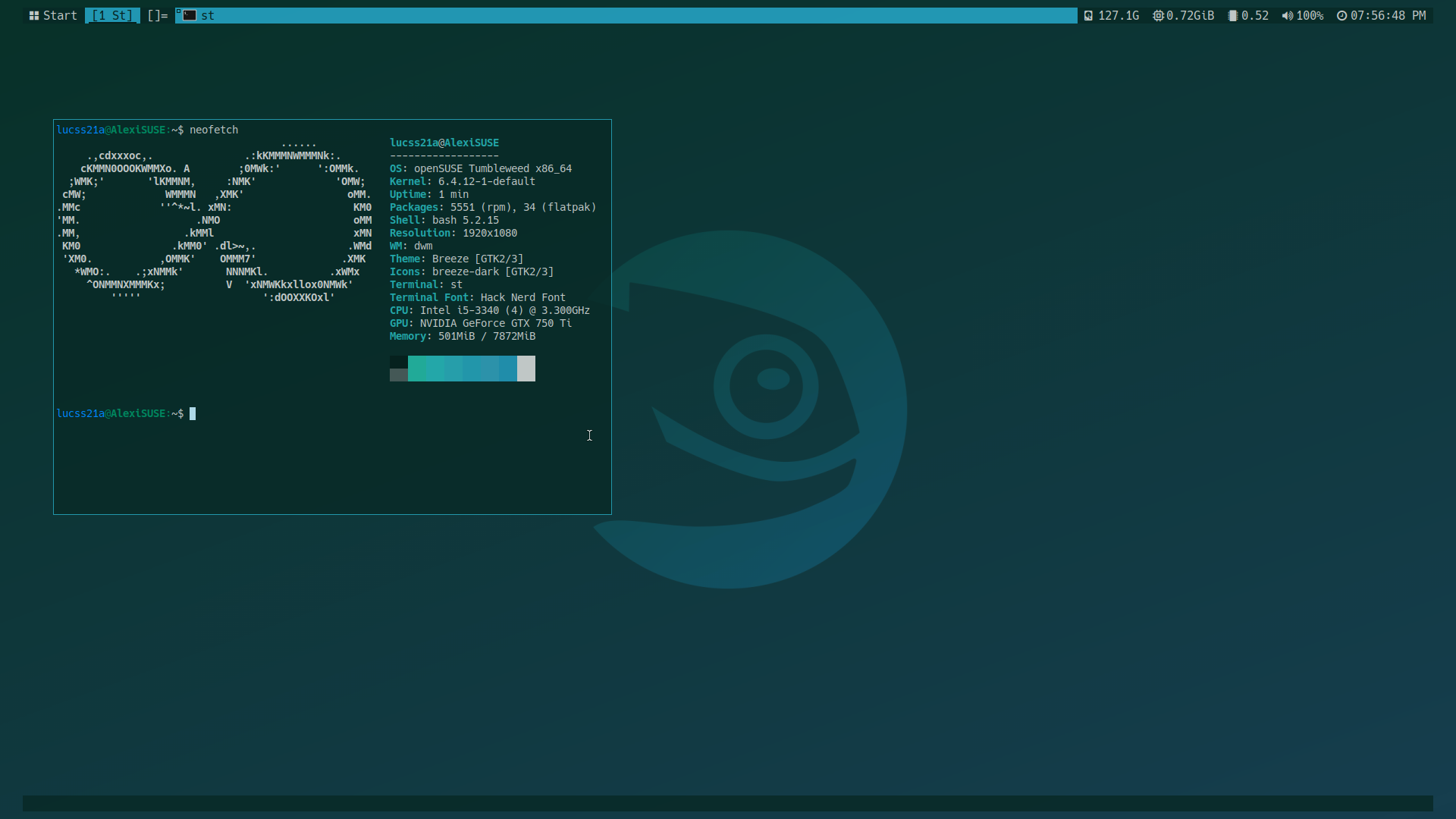Click the 'st' window title text

point(208,15)
